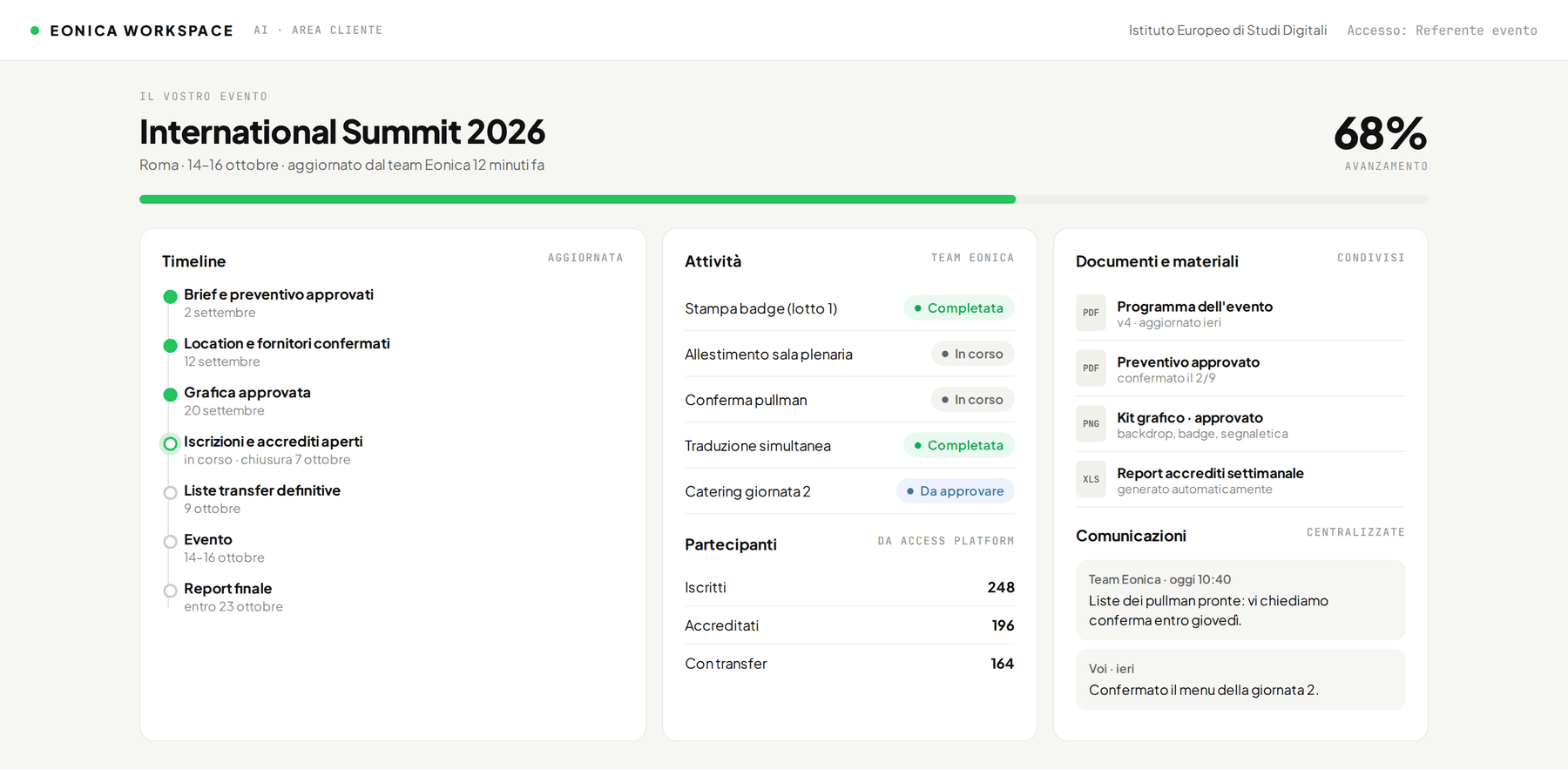Select the Report finale timeline marker
This screenshot has width=1568, height=770.
tap(171, 591)
